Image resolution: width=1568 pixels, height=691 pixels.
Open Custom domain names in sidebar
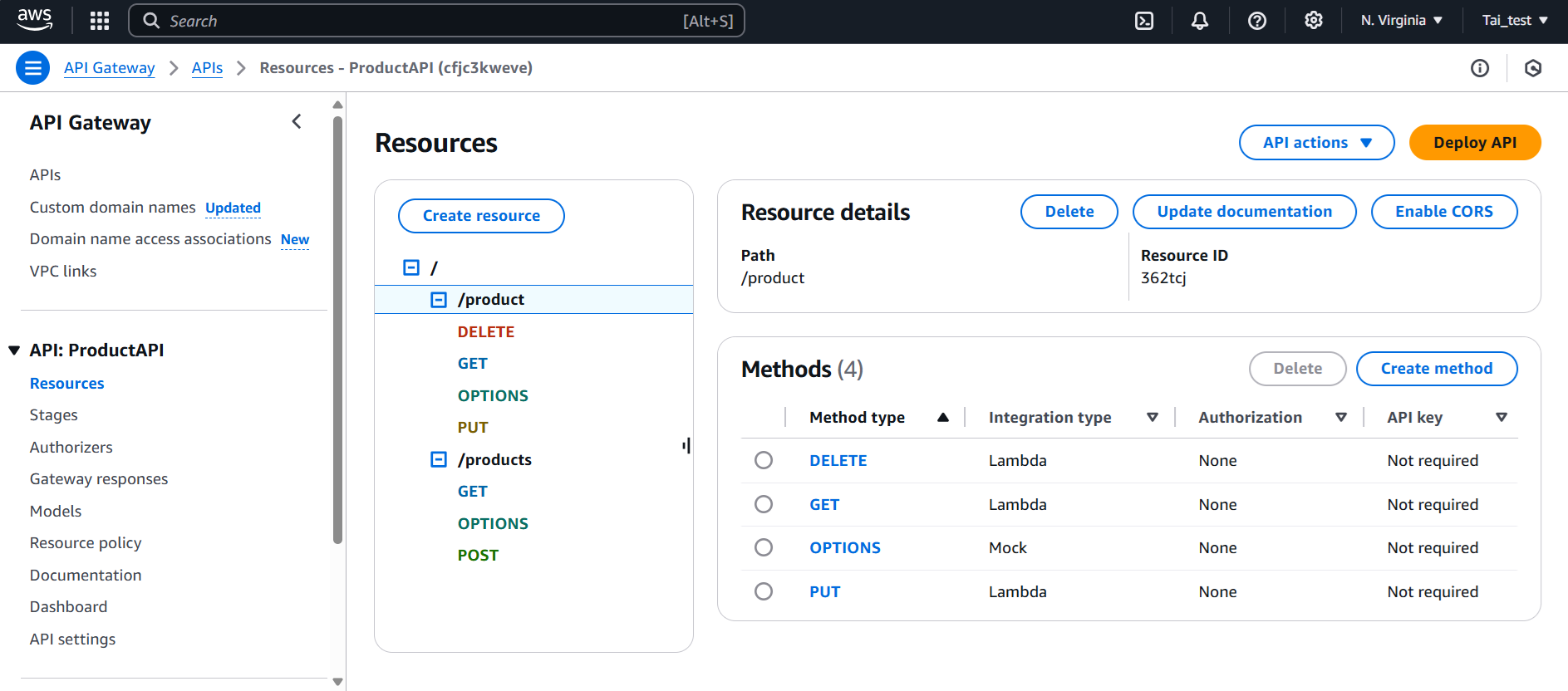tap(113, 207)
